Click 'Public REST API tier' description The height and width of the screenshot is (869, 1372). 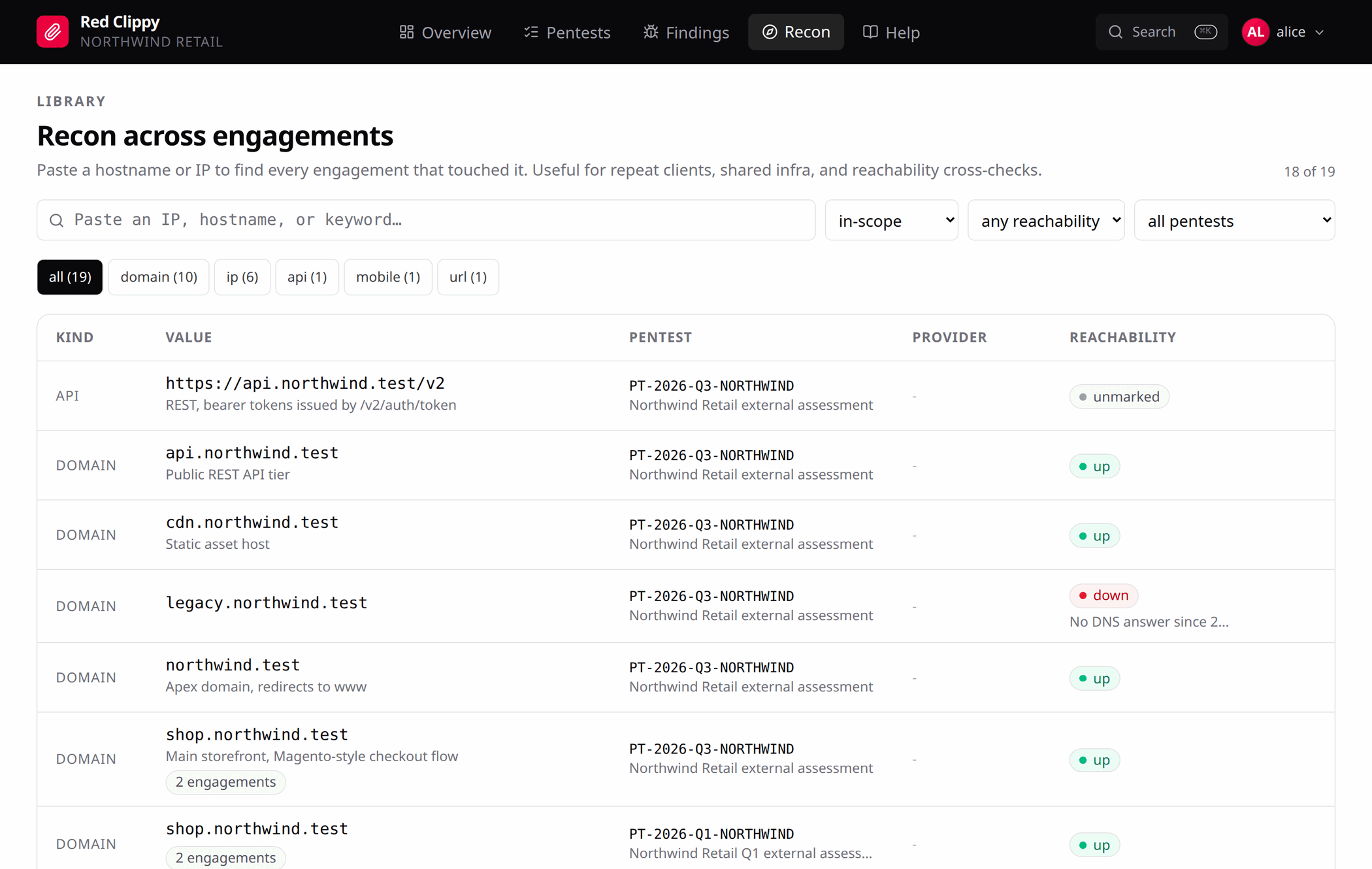click(227, 475)
